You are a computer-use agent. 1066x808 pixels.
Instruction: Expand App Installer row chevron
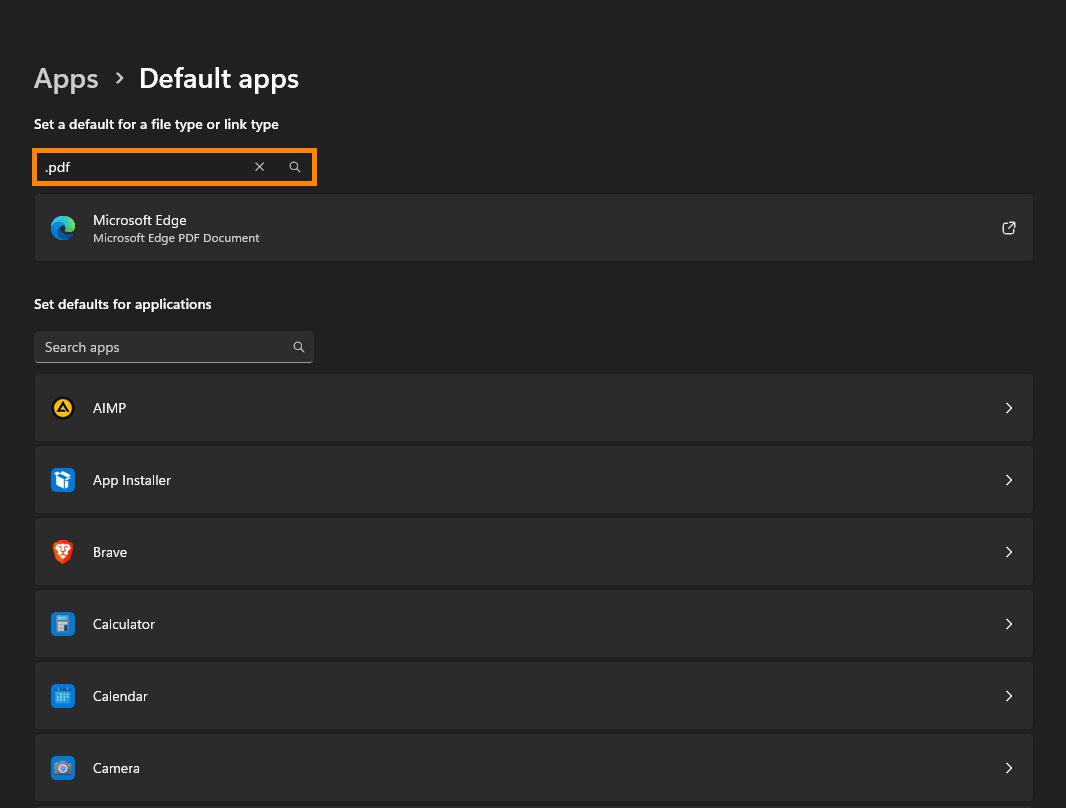click(1009, 480)
